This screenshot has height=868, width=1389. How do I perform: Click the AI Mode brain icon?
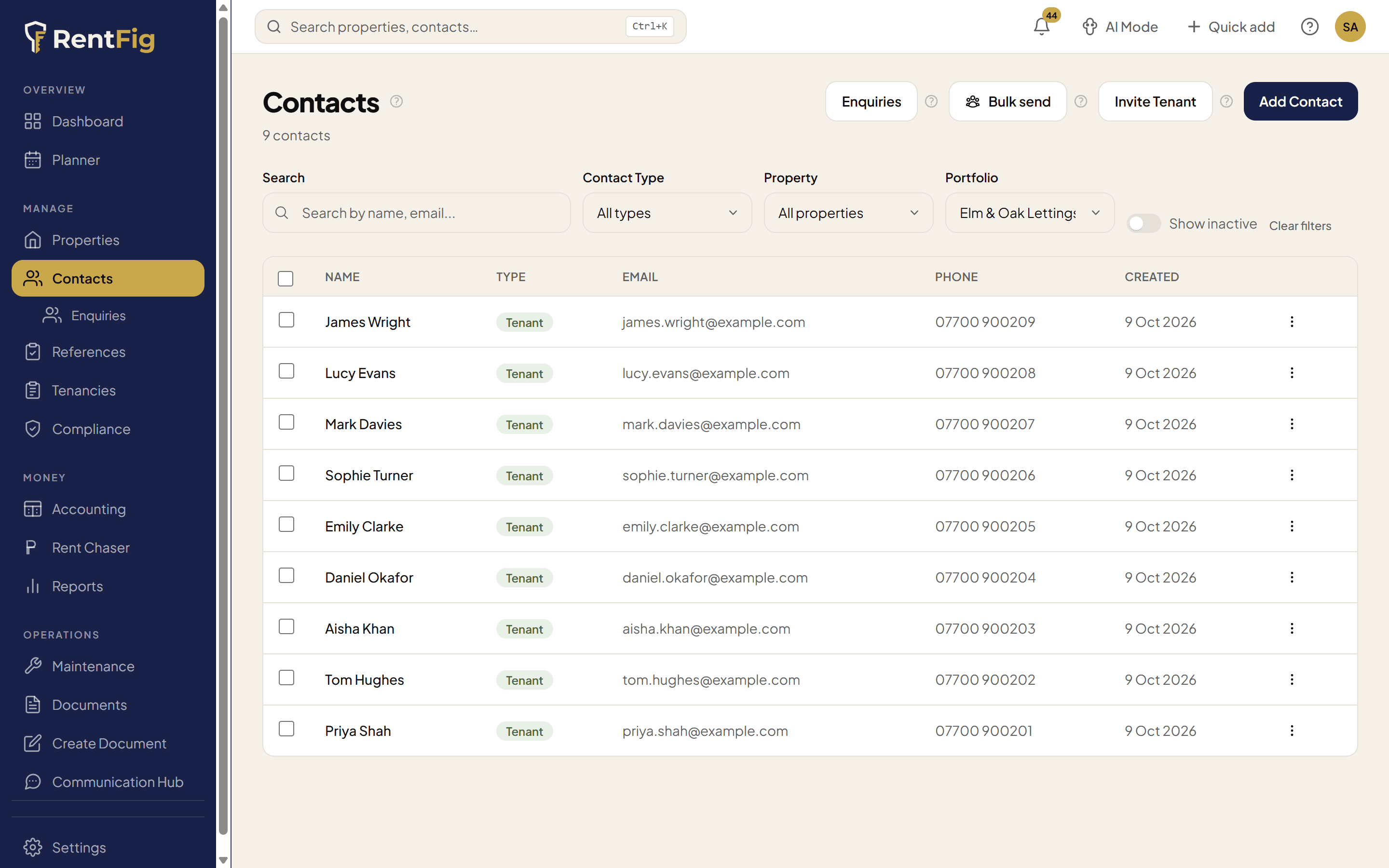(1089, 27)
